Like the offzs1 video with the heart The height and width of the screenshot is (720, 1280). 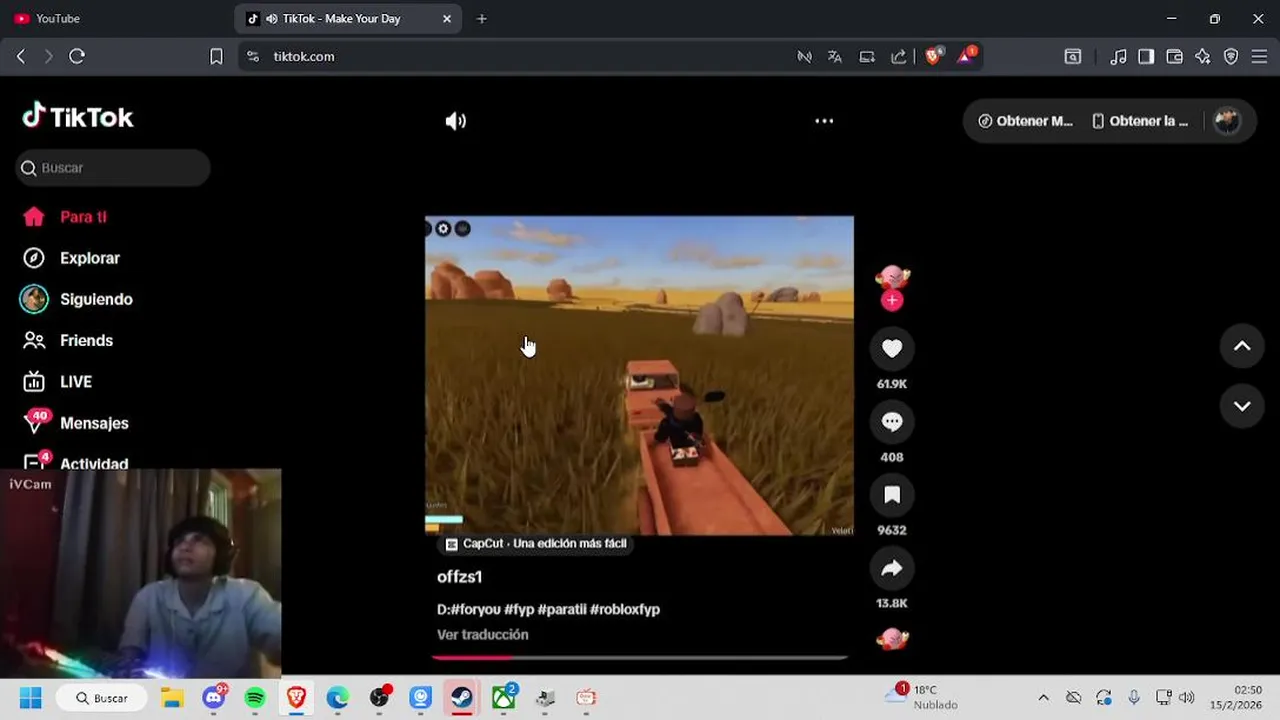(892, 348)
